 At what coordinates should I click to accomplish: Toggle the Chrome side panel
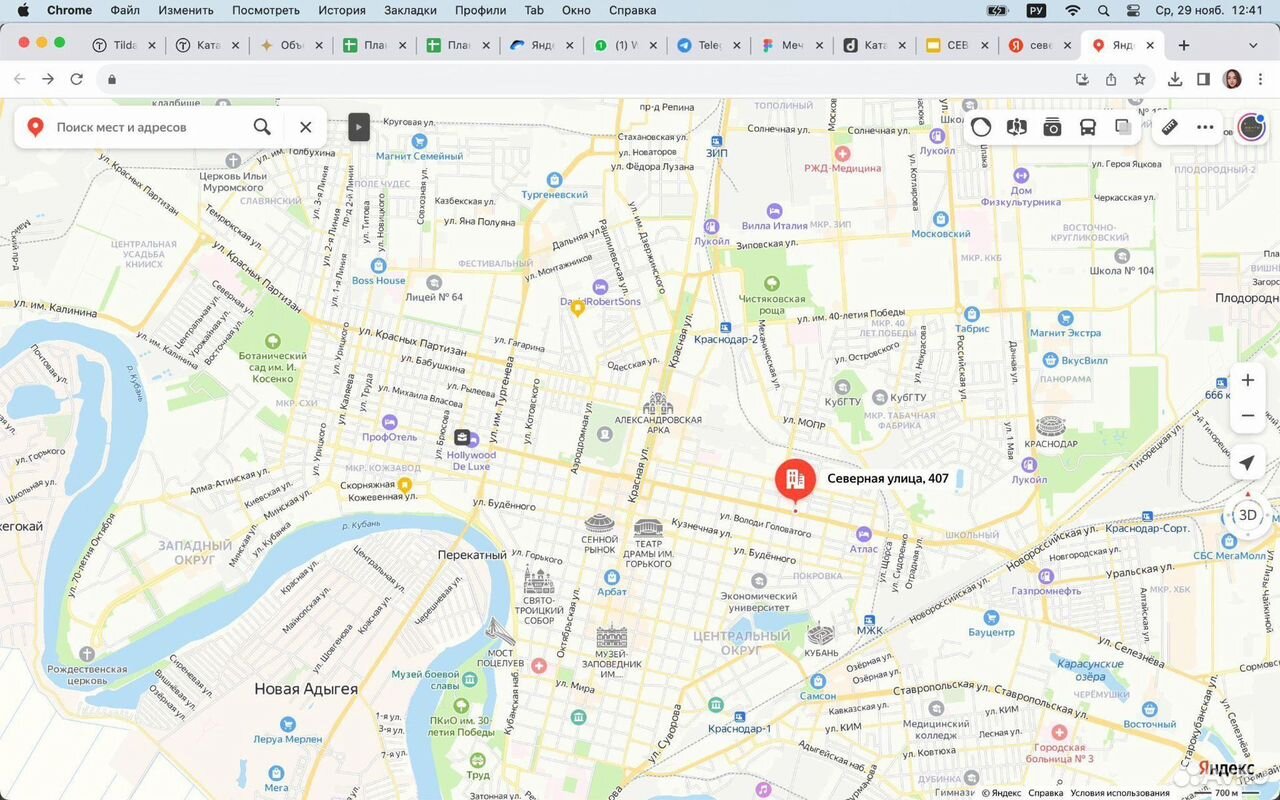click(x=1204, y=79)
